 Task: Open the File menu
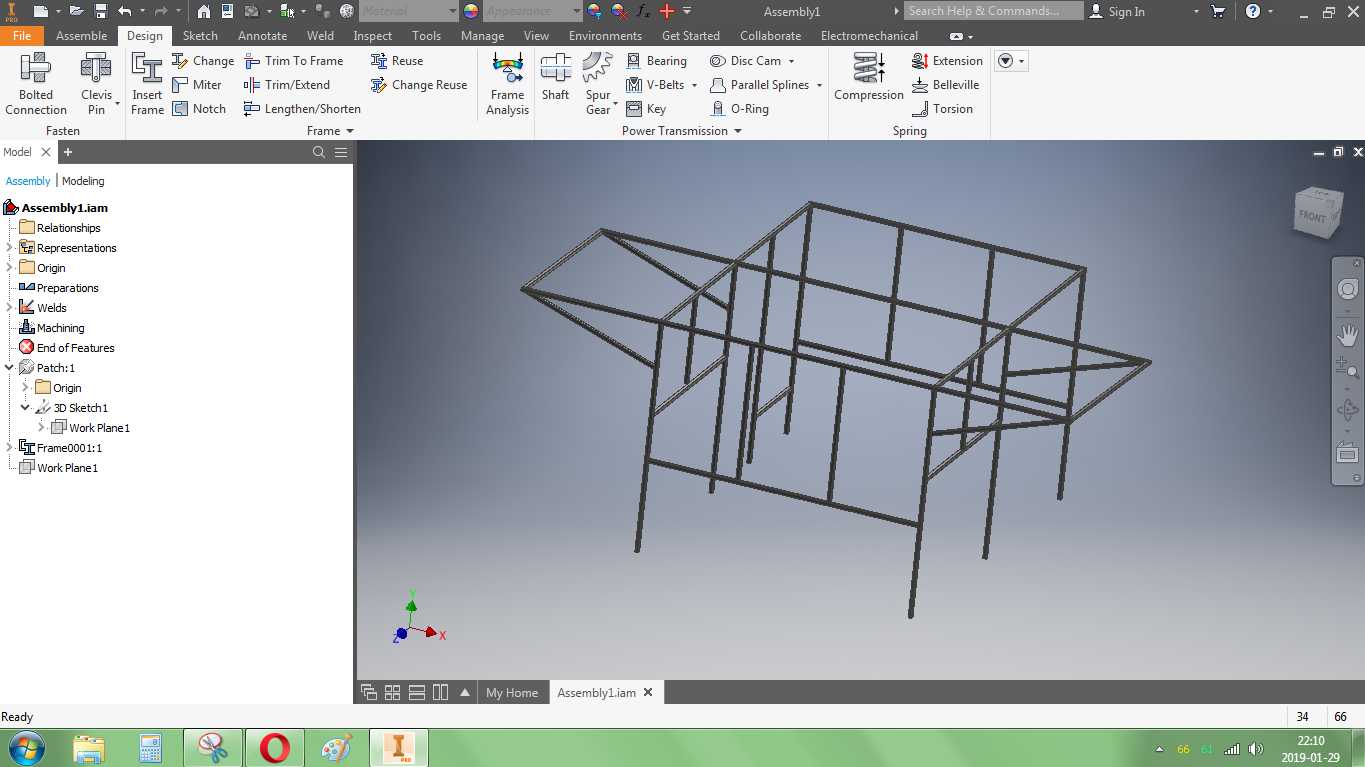click(x=22, y=35)
